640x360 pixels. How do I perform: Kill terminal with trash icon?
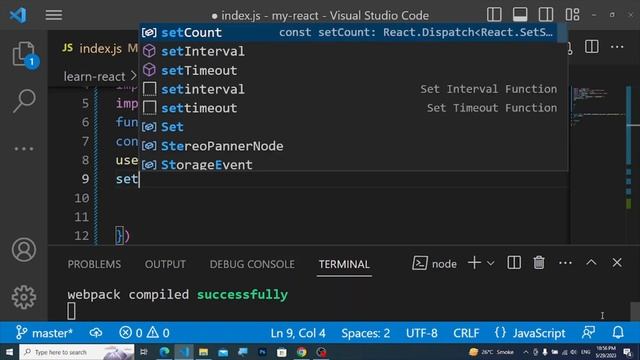[x=539, y=263]
